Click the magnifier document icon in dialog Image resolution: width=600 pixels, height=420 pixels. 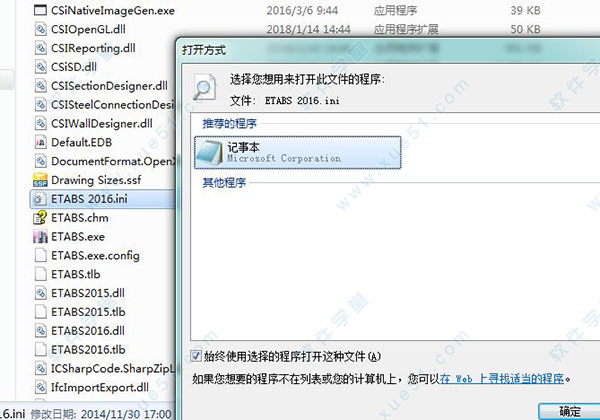[x=204, y=87]
